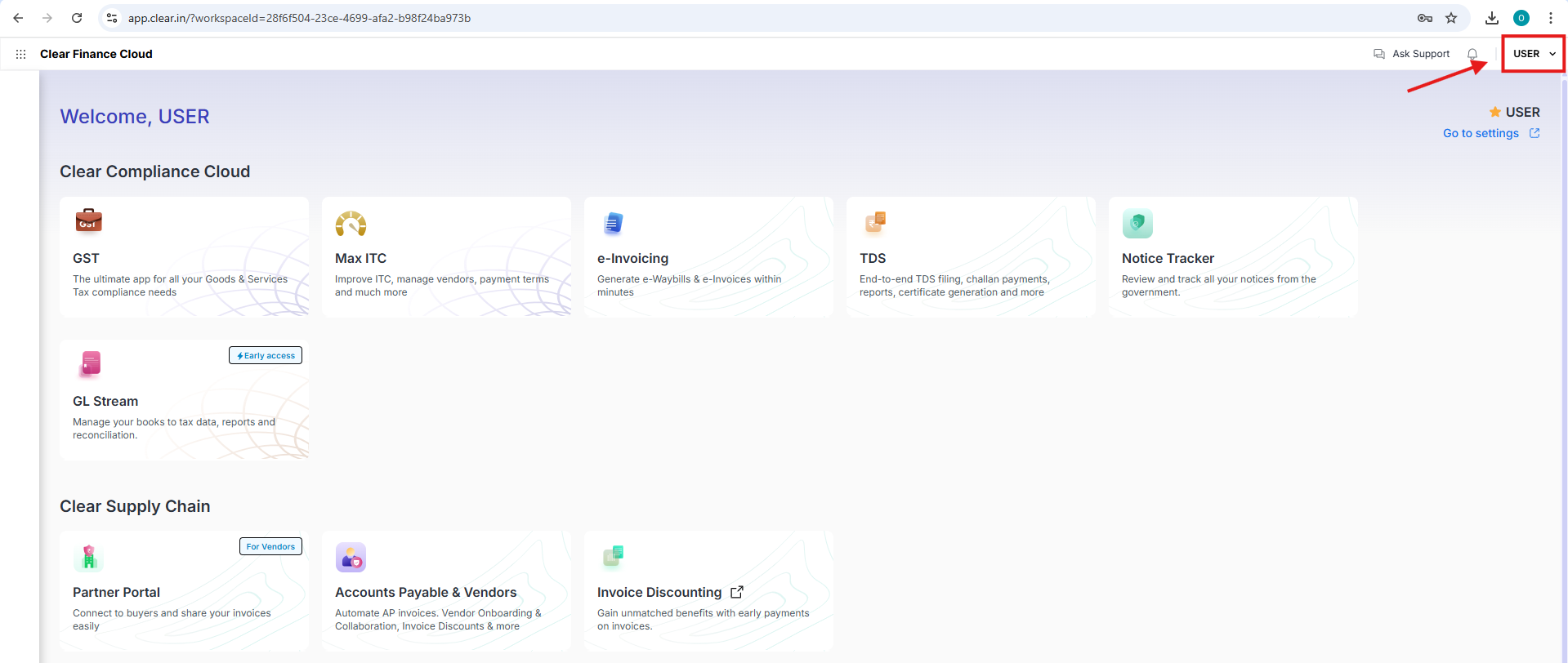Image resolution: width=1568 pixels, height=663 pixels.
Task: Open the app launcher grid icon
Action: pos(20,54)
